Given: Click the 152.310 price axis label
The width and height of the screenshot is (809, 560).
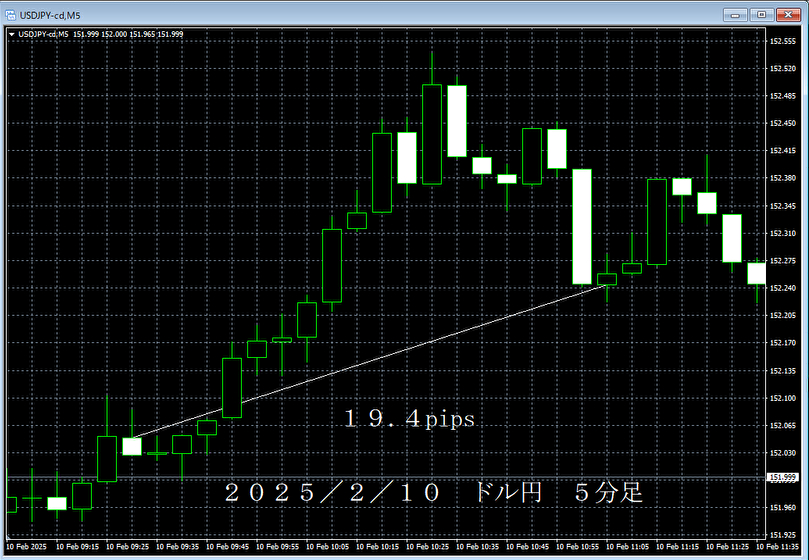Looking at the screenshot, I should click(783, 233).
